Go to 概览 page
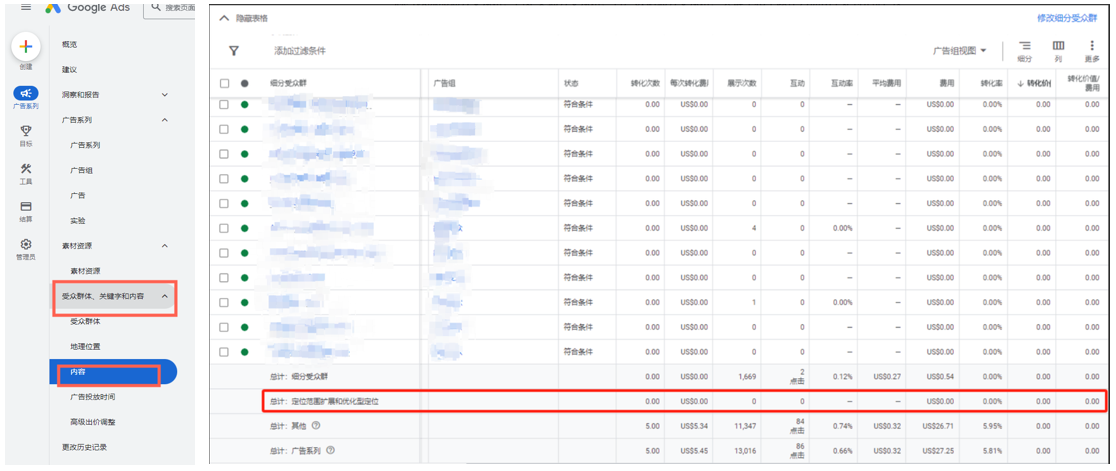 pyautogui.click(x=70, y=44)
